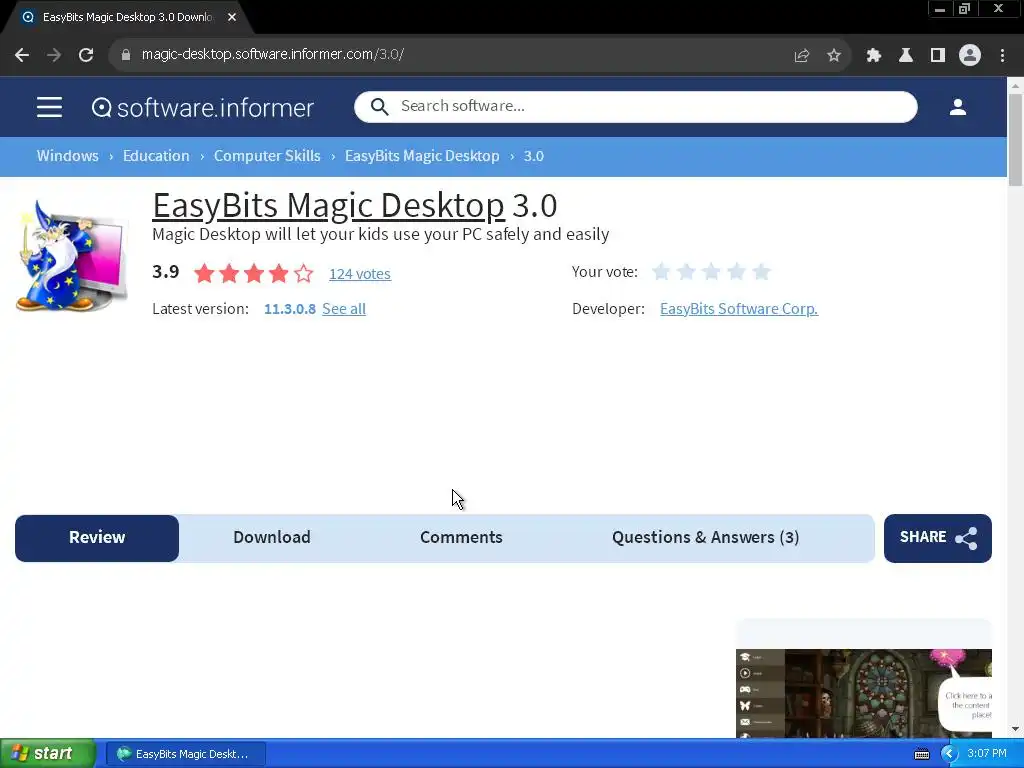Rate four stars in Your vote
The image size is (1024, 768).
click(736, 272)
